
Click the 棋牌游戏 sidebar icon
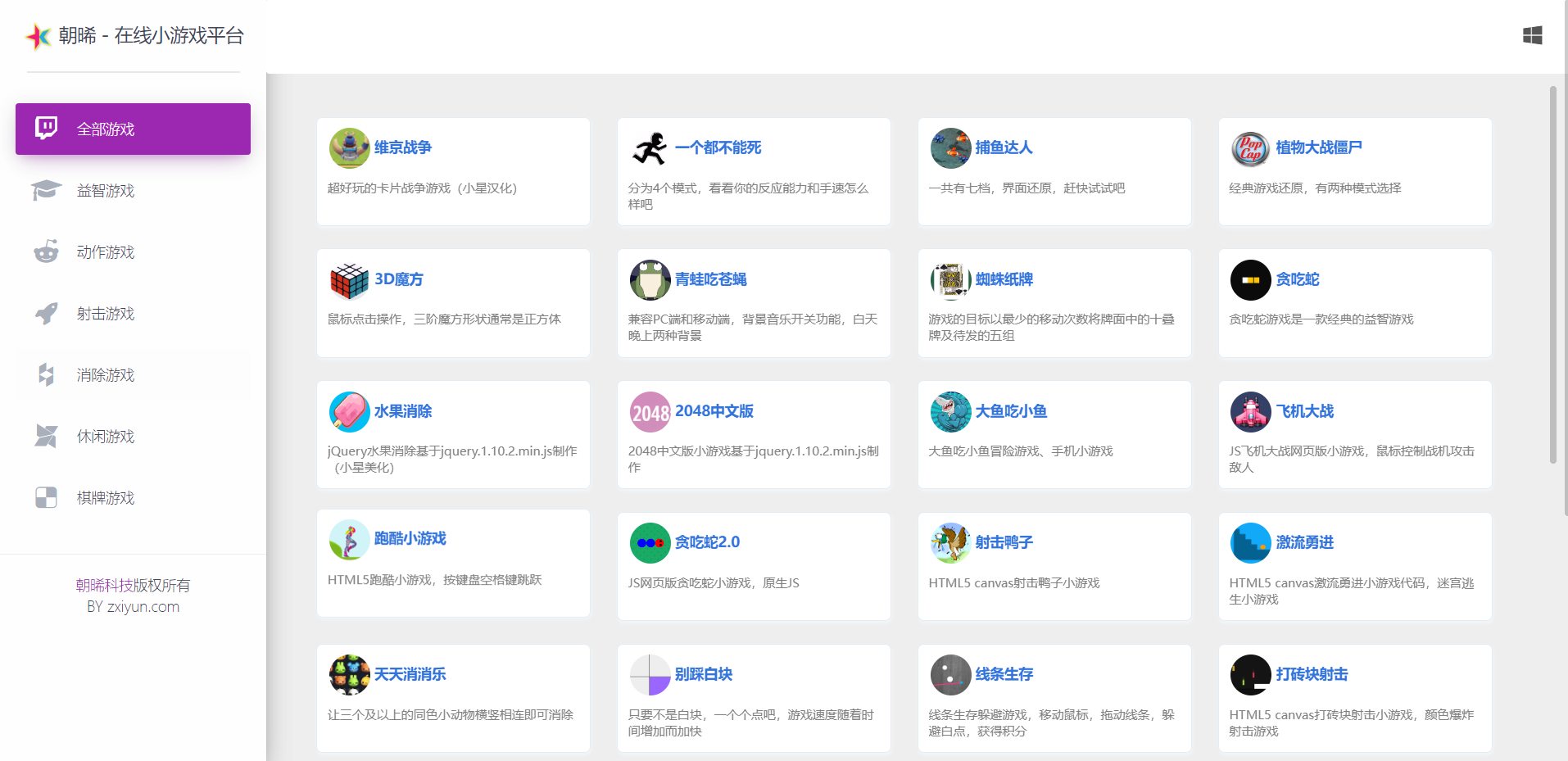click(46, 497)
